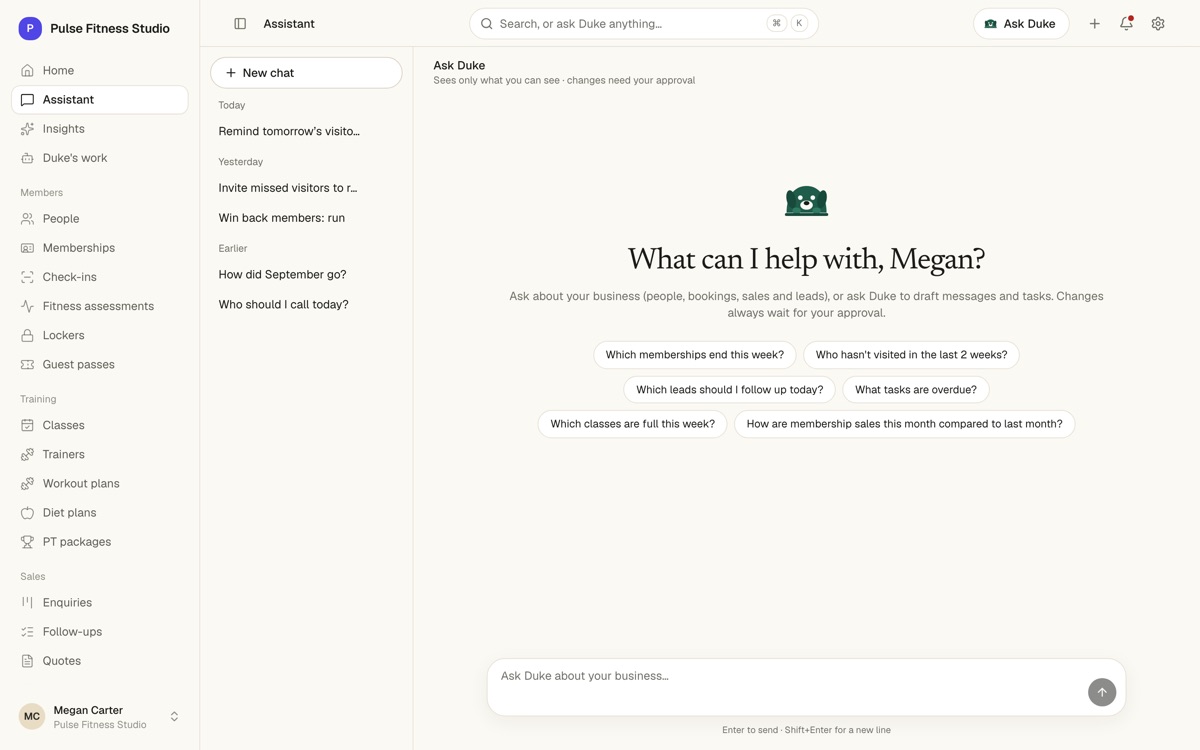Toggle the sidebar panel icon
The height and width of the screenshot is (750, 1200).
click(240, 24)
